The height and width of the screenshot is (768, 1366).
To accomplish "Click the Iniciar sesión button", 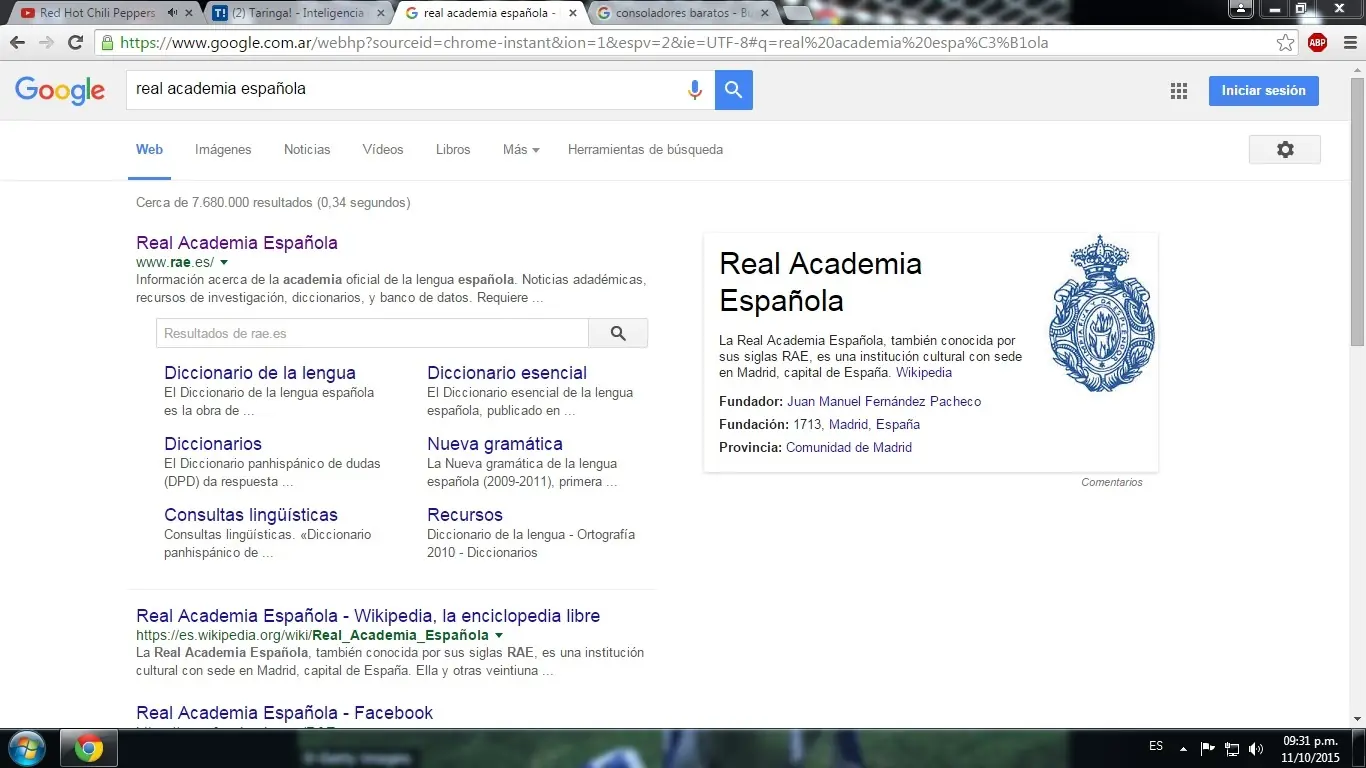I will (1264, 90).
